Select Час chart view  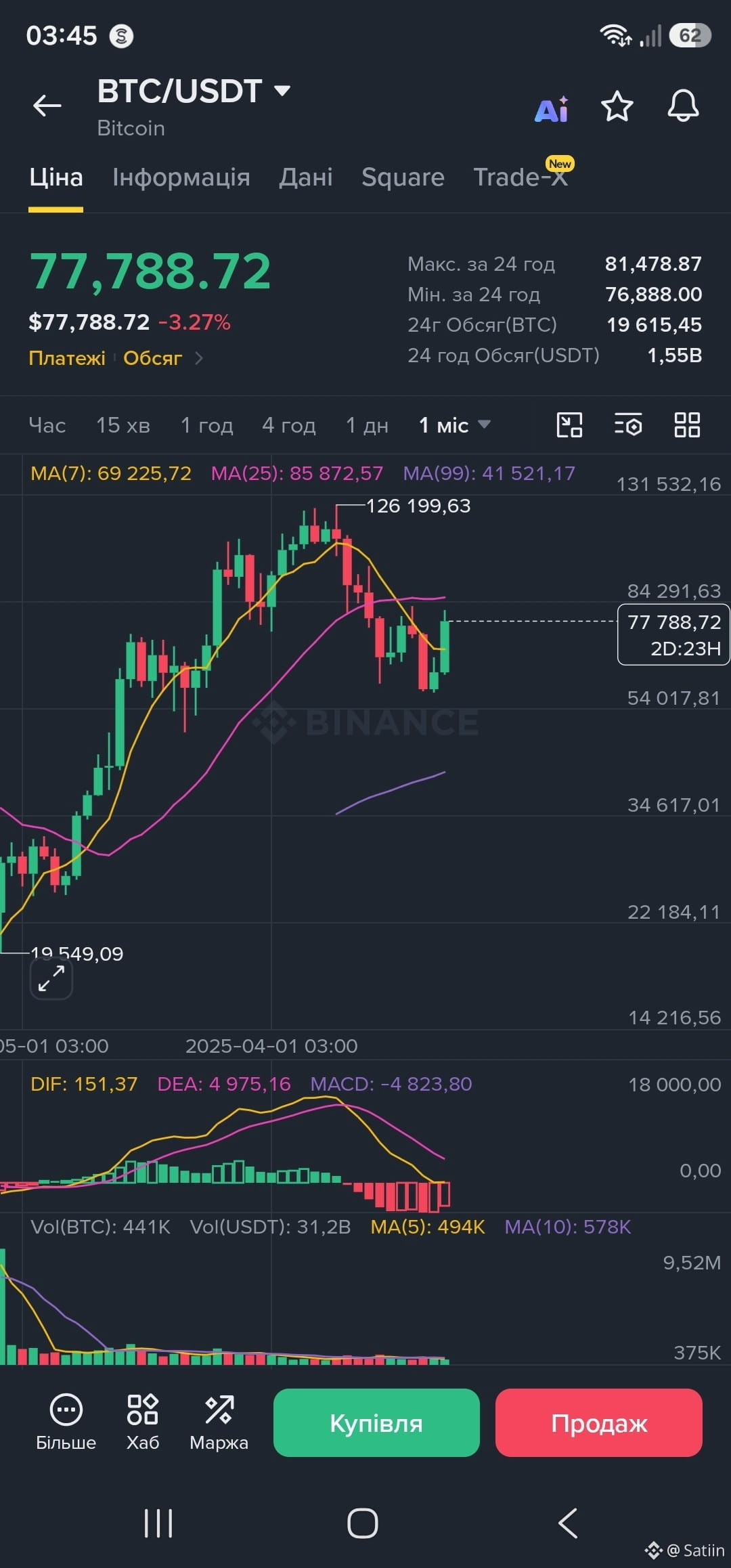[47, 425]
